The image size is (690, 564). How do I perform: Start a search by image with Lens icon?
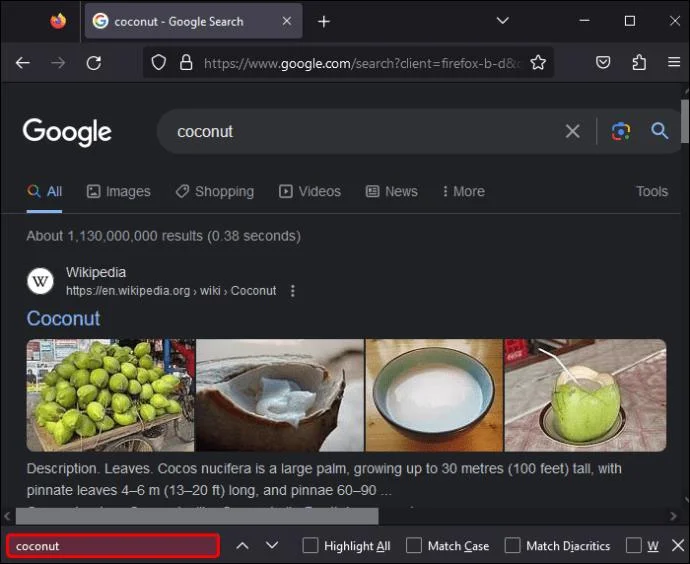click(621, 131)
